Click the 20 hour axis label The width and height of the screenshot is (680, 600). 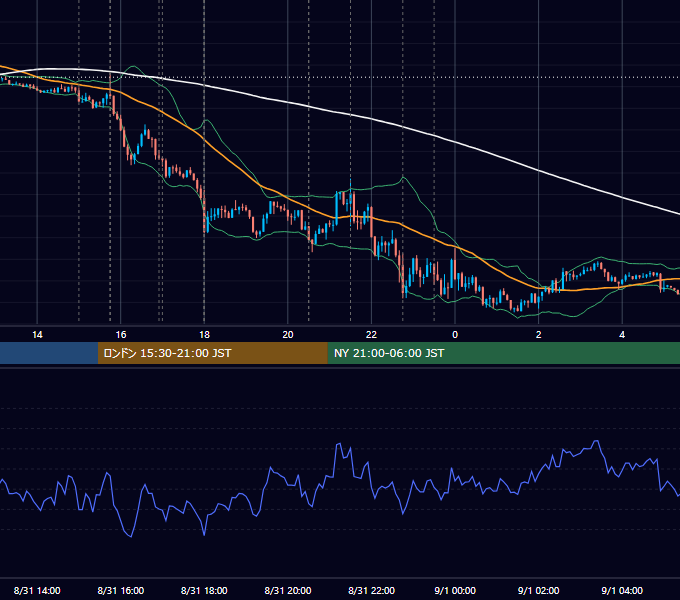pyautogui.click(x=288, y=335)
